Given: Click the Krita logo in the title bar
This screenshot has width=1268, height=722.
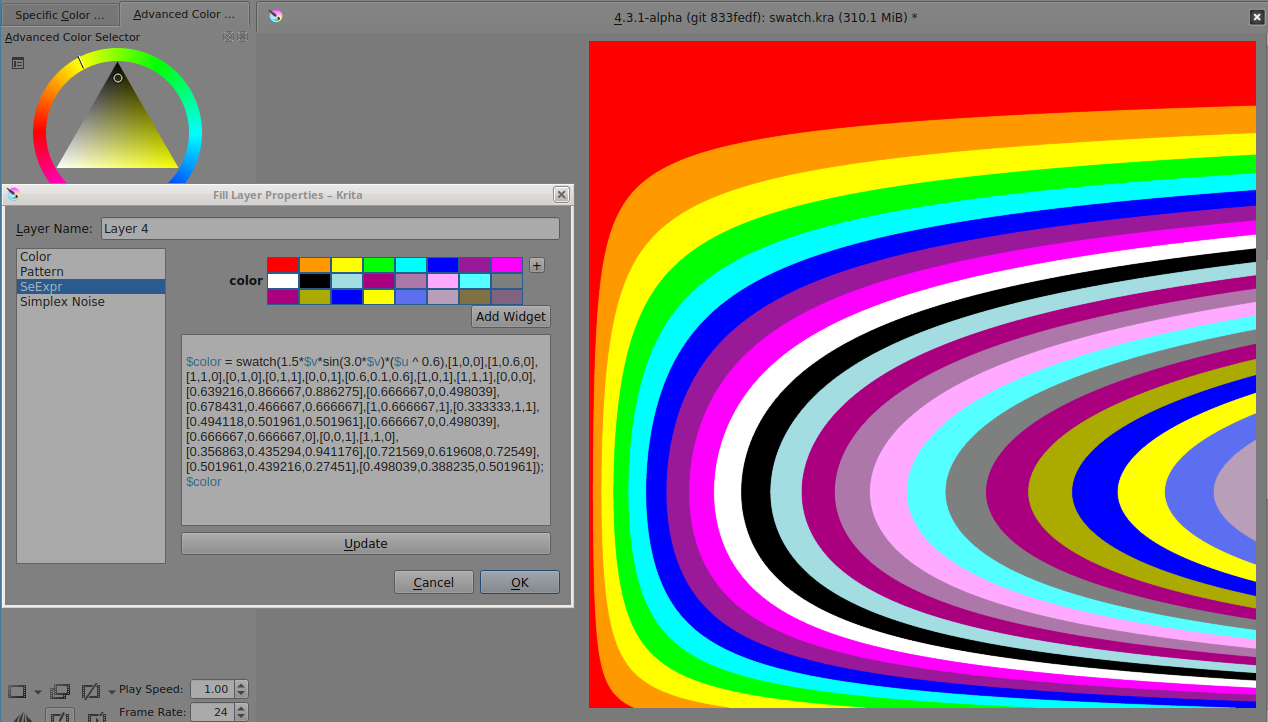Looking at the screenshot, I should point(276,16).
